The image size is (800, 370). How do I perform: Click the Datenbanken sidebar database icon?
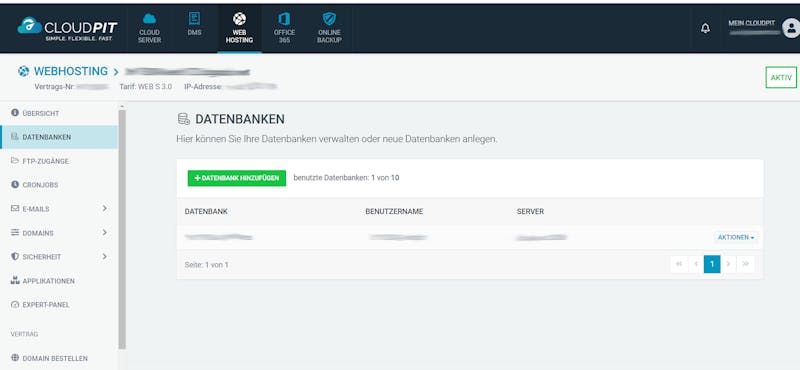pyautogui.click(x=15, y=137)
